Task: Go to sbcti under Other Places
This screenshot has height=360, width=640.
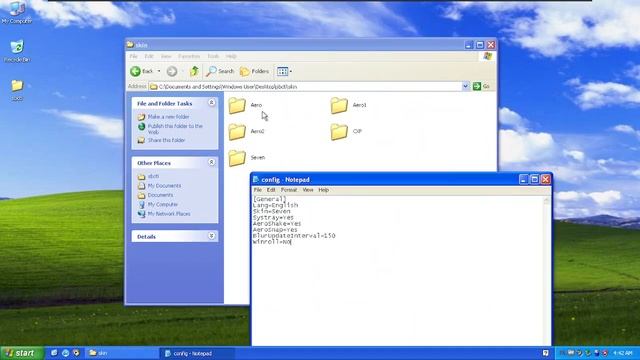Action: point(153,176)
